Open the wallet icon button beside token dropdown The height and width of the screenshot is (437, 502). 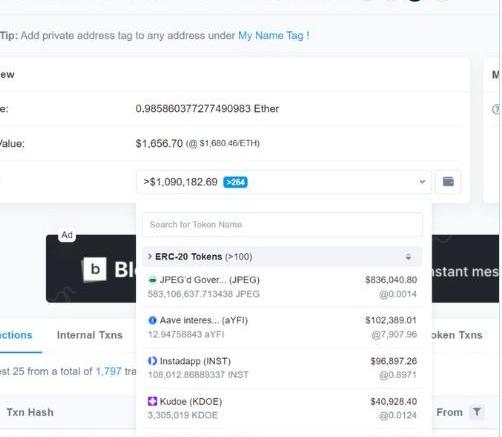click(448, 182)
